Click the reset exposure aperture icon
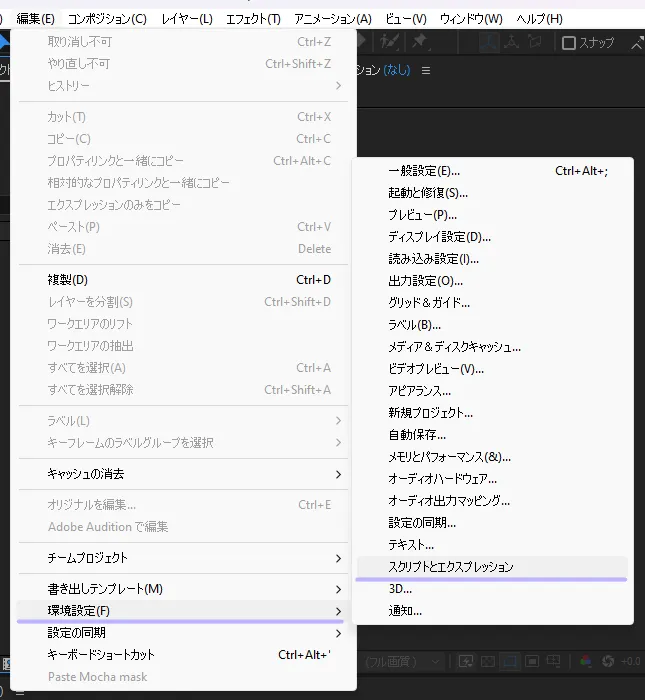The image size is (645, 700). coord(608,661)
